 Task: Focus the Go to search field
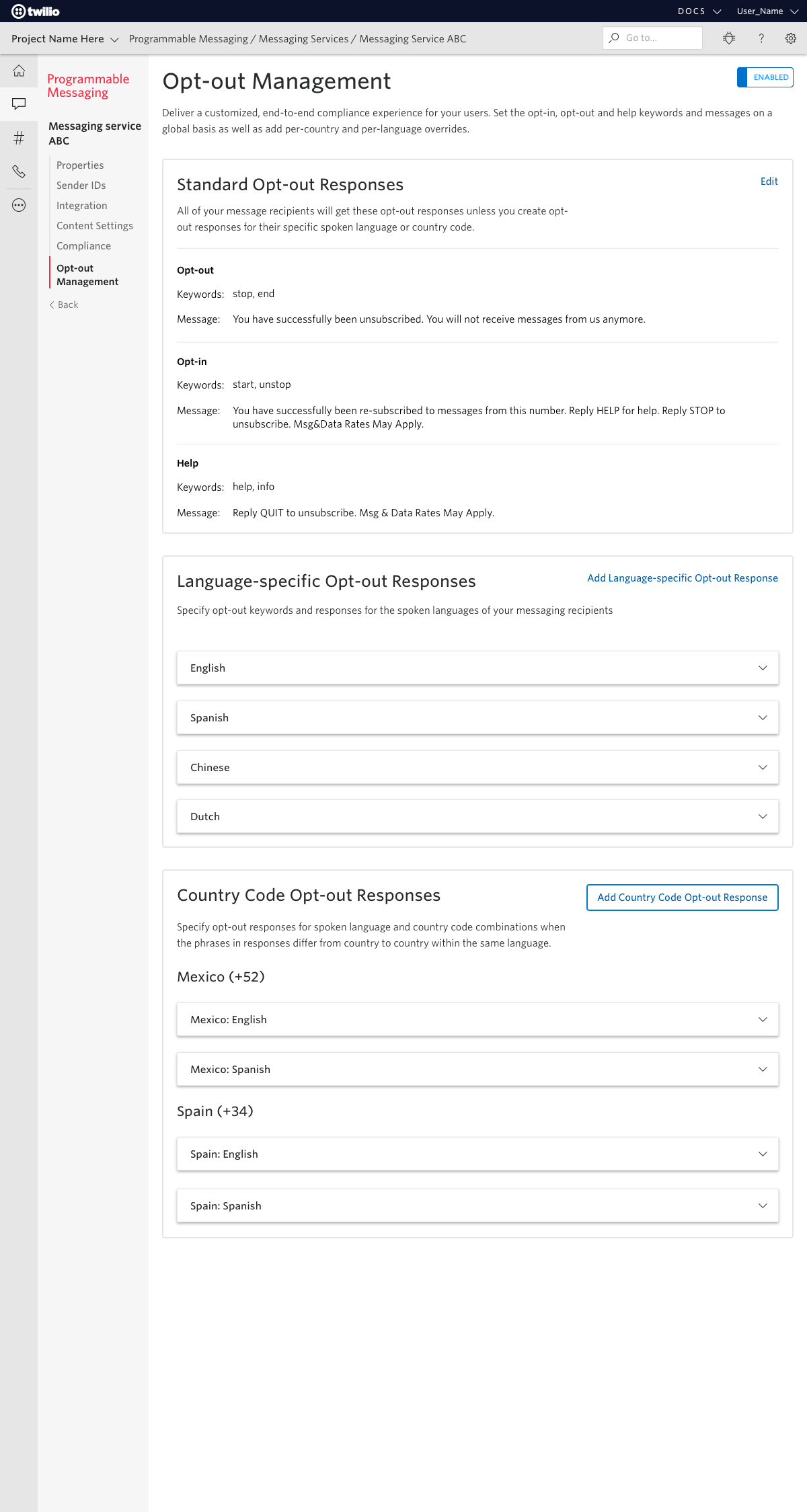tap(652, 38)
